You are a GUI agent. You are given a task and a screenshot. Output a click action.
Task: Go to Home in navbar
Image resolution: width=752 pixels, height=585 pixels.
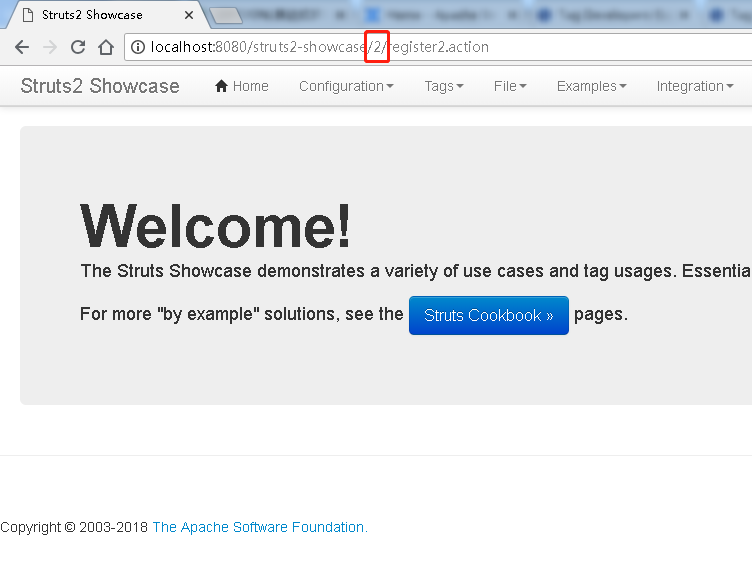point(241,86)
